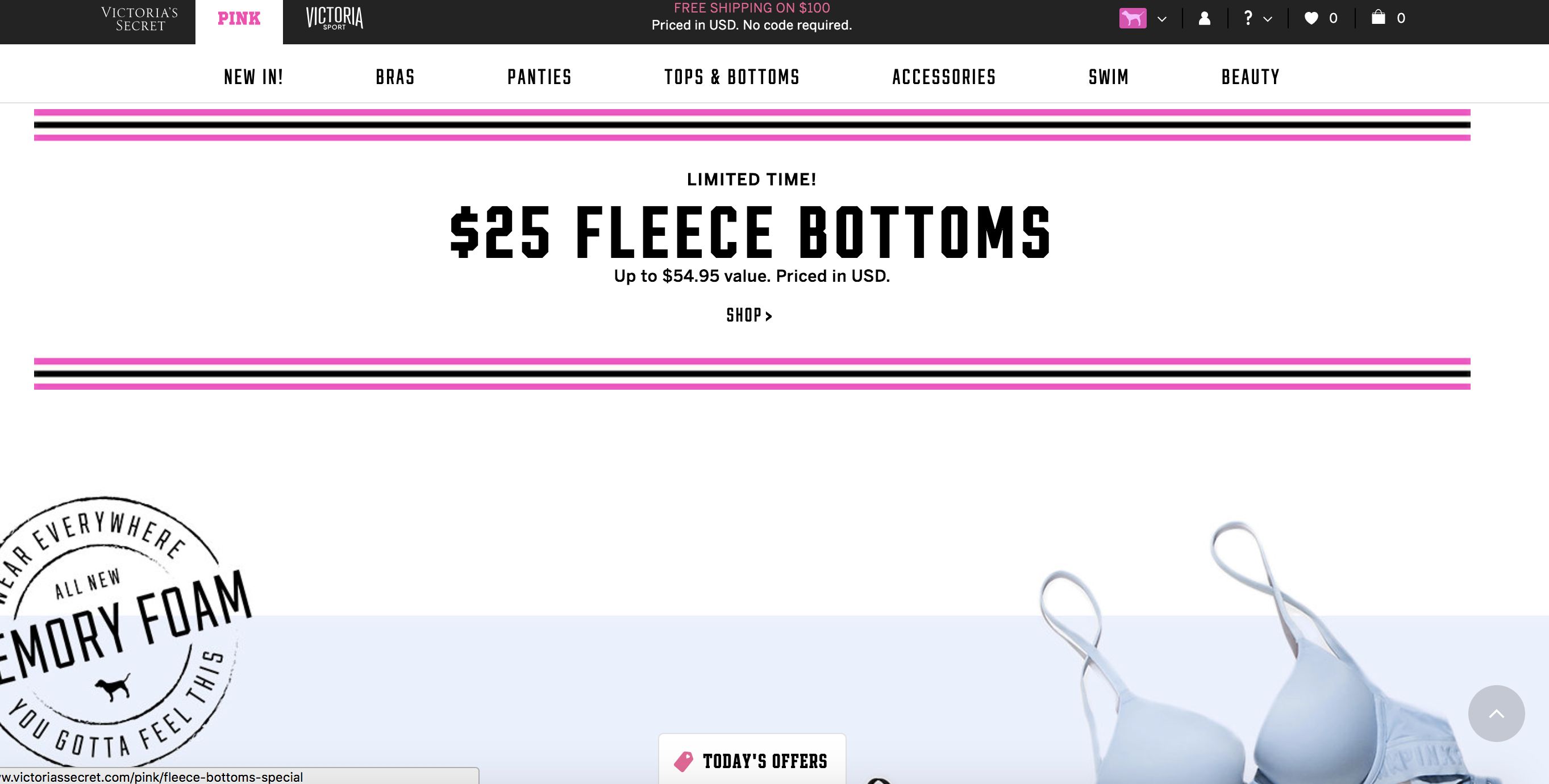
Task: Expand the dropdown beside pink dog logo
Action: tap(1161, 19)
